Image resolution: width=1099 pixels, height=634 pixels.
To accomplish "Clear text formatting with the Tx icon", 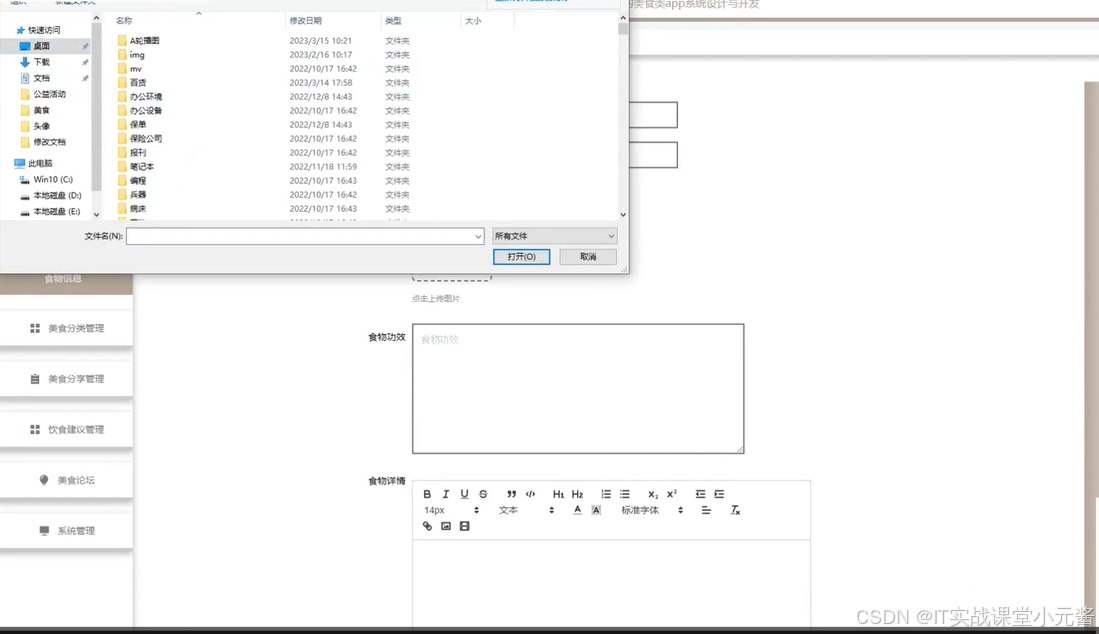I will (x=735, y=510).
